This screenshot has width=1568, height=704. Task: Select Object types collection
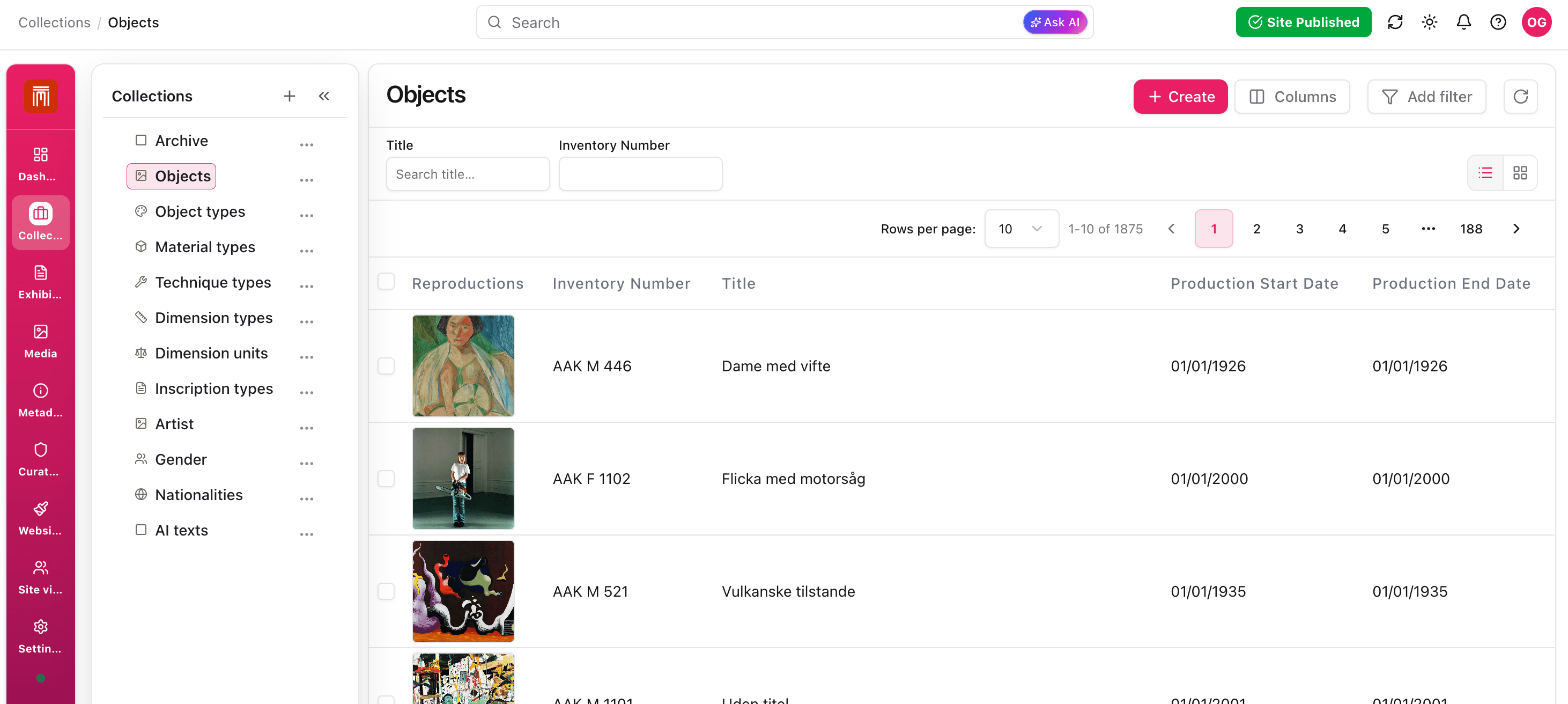(x=190, y=211)
